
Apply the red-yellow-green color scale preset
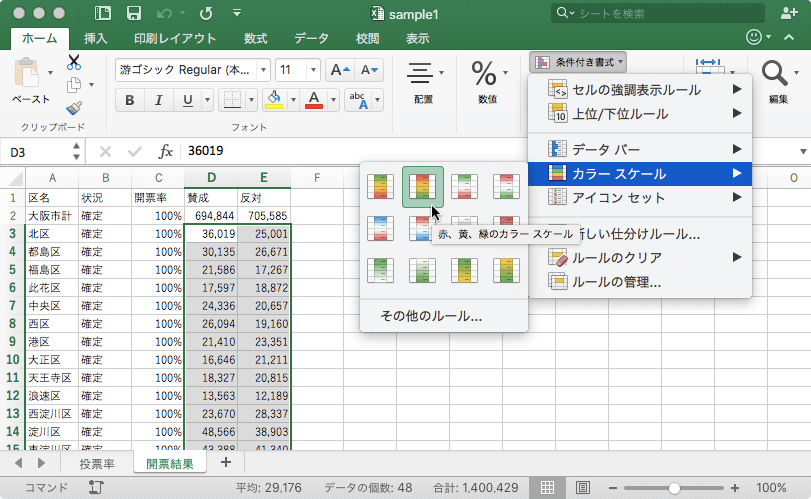[423, 187]
